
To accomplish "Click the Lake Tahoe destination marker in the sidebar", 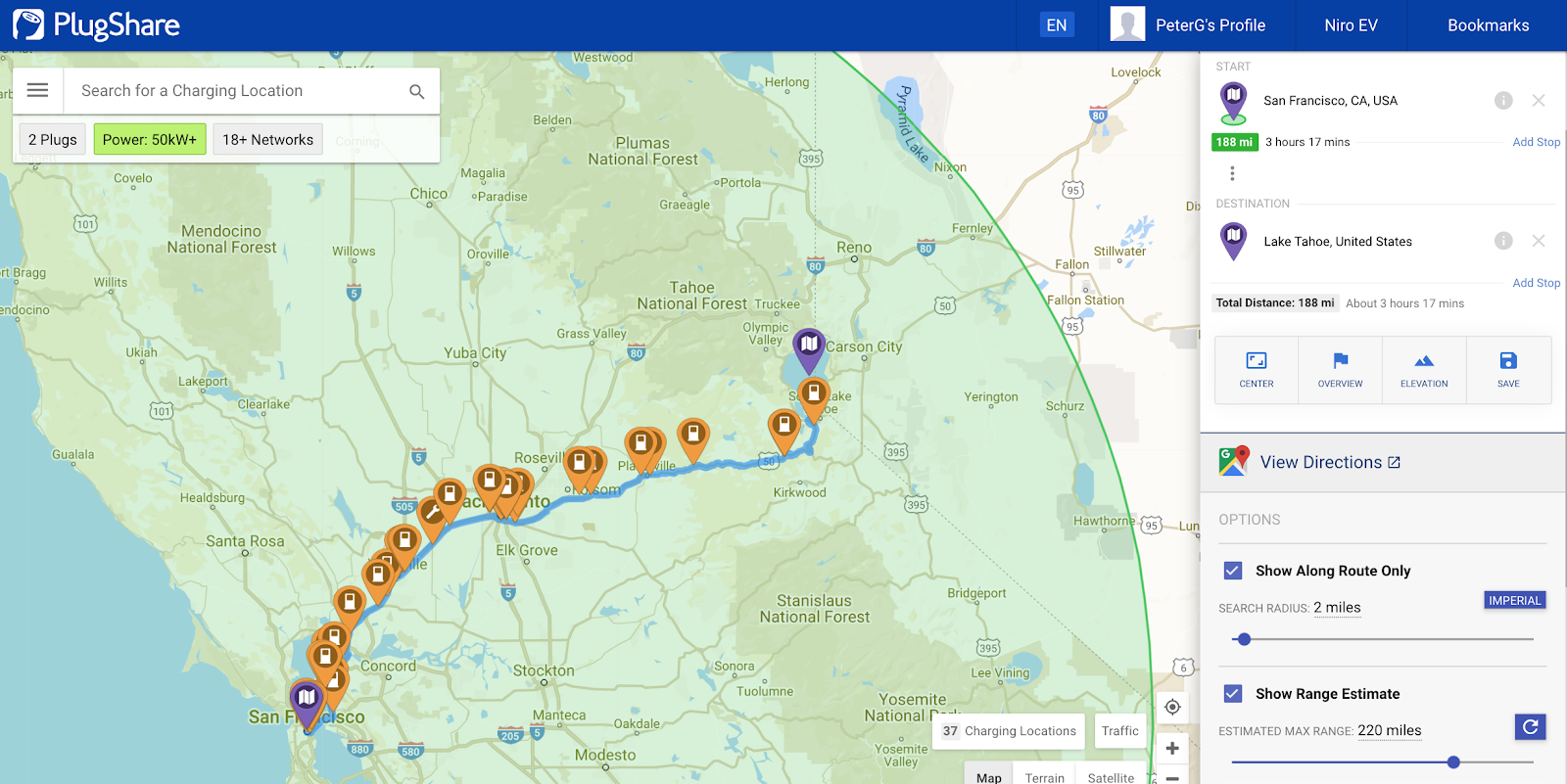I will coord(1234,241).
